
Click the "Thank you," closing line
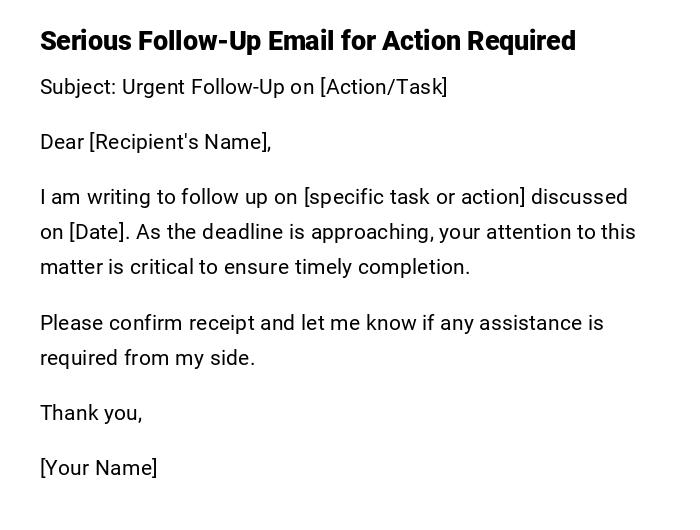click(91, 413)
